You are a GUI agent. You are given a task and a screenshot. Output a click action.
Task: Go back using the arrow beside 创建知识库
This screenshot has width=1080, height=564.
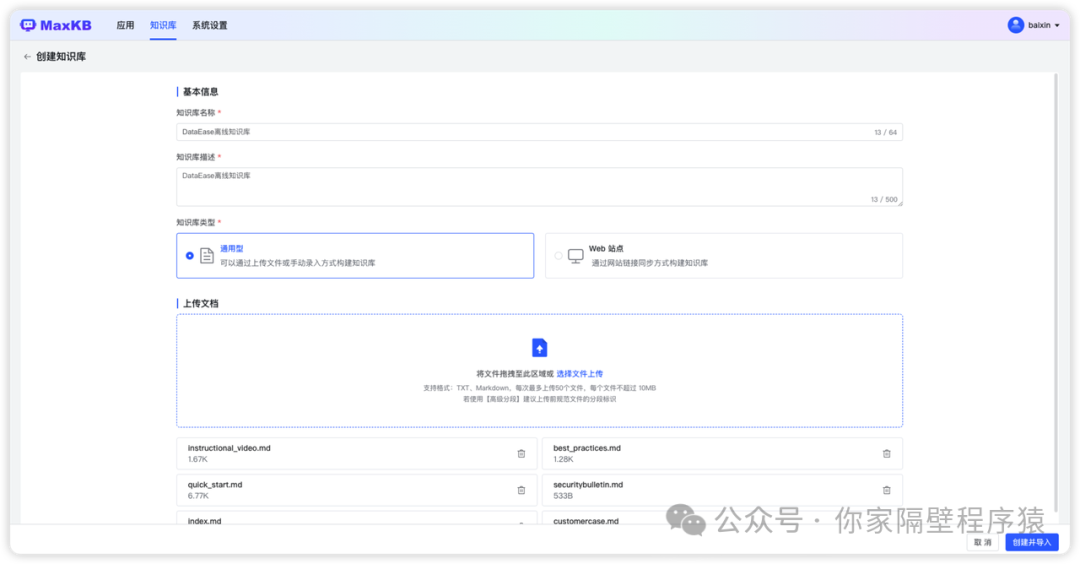click(x=27, y=57)
